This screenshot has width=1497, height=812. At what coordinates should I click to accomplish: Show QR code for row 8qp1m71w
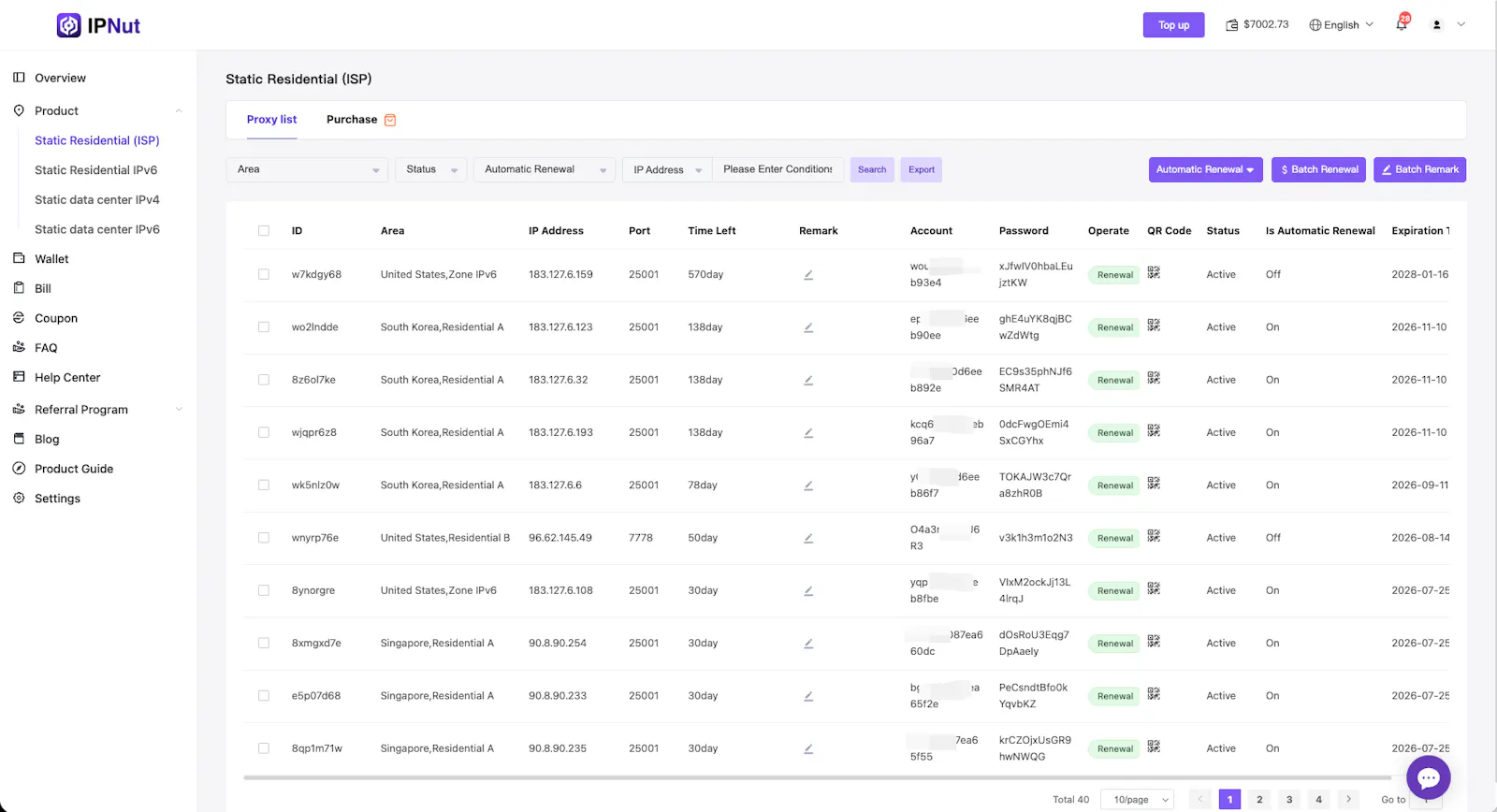click(1154, 747)
